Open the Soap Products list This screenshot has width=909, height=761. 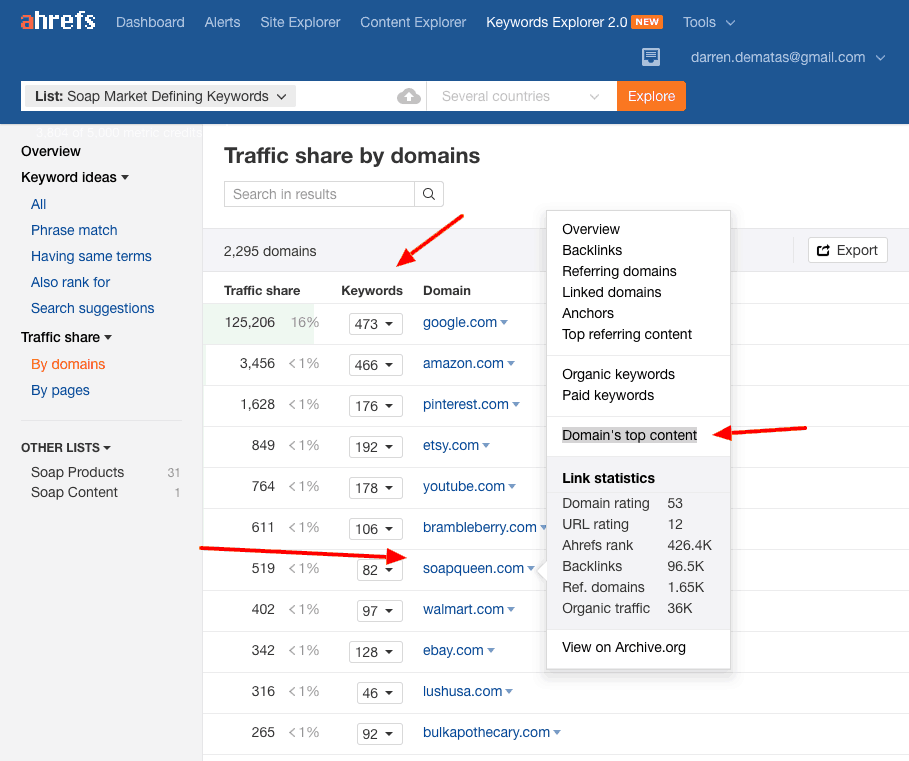77,471
